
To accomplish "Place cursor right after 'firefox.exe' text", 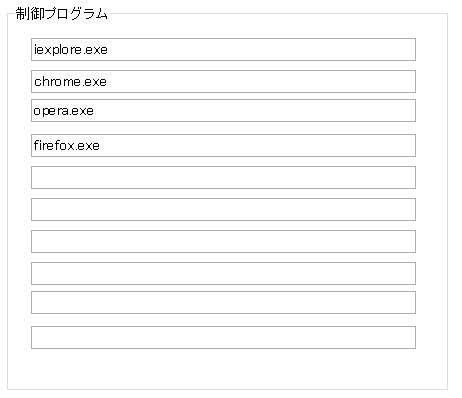I will pos(100,146).
